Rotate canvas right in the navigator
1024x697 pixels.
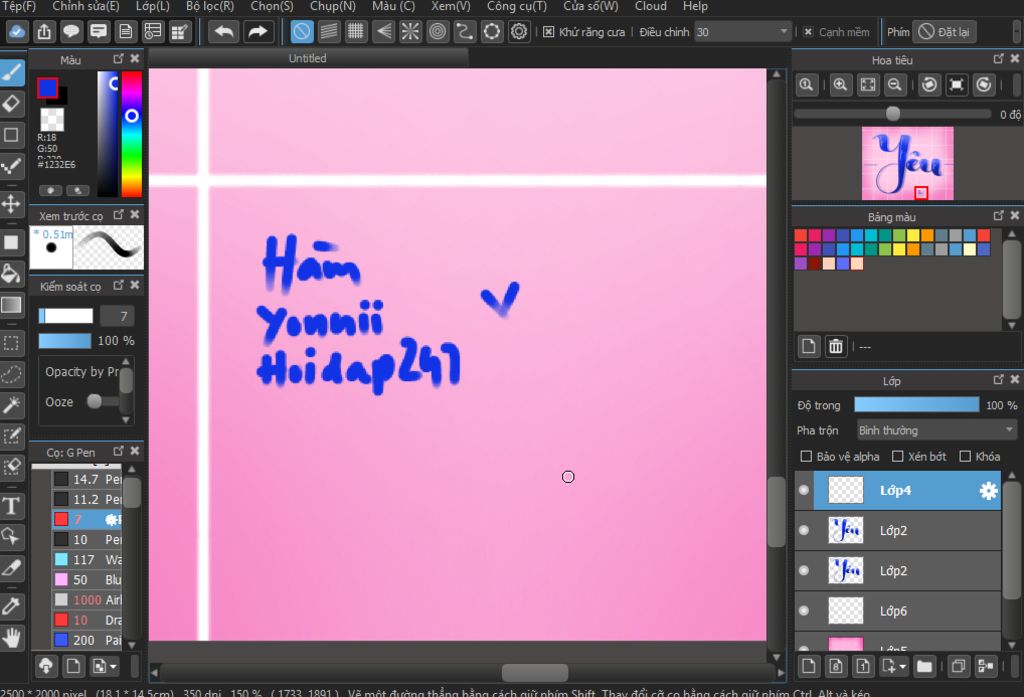click(984, 85)
